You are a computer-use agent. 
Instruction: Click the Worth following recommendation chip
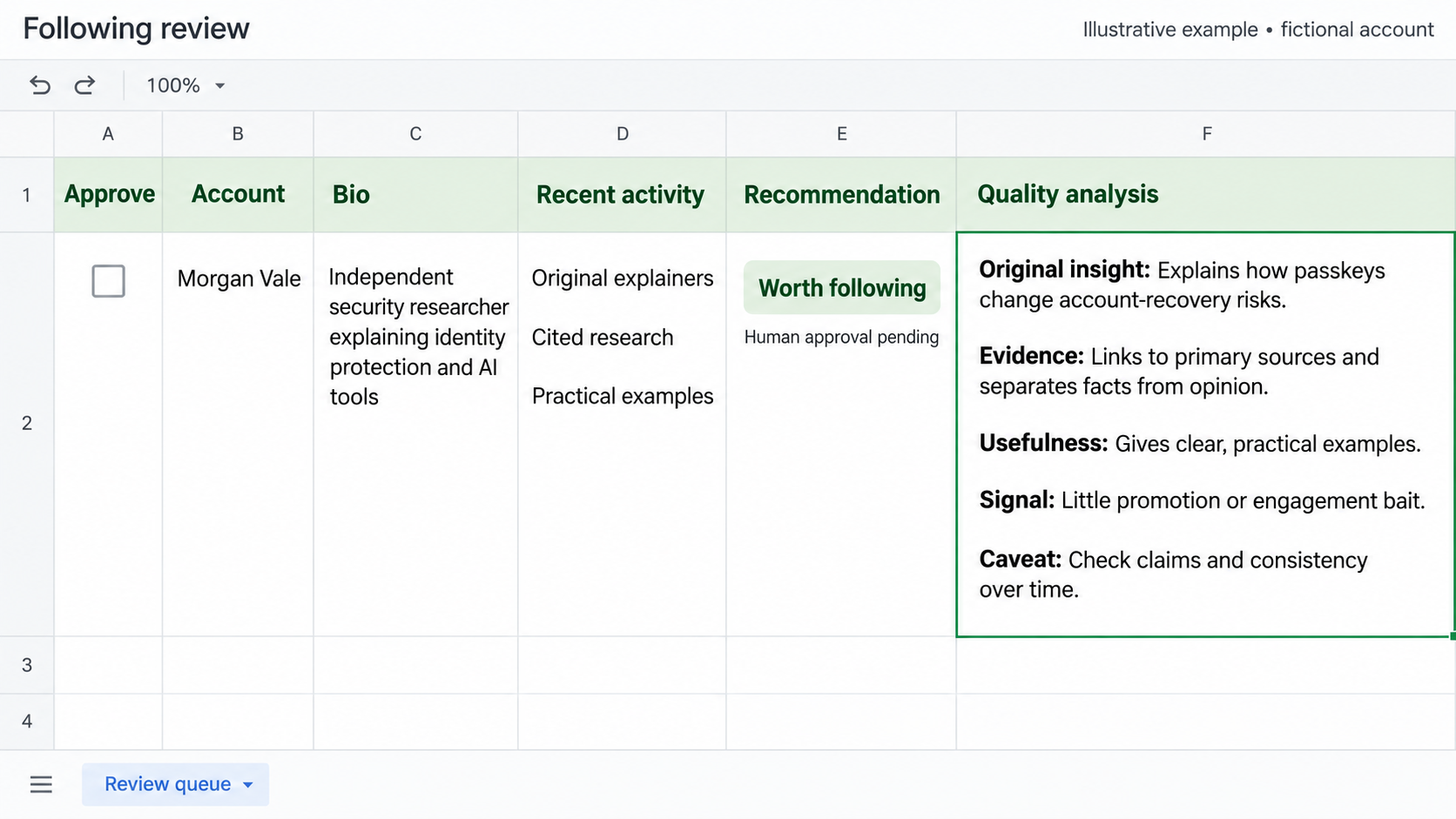(842, 287)
